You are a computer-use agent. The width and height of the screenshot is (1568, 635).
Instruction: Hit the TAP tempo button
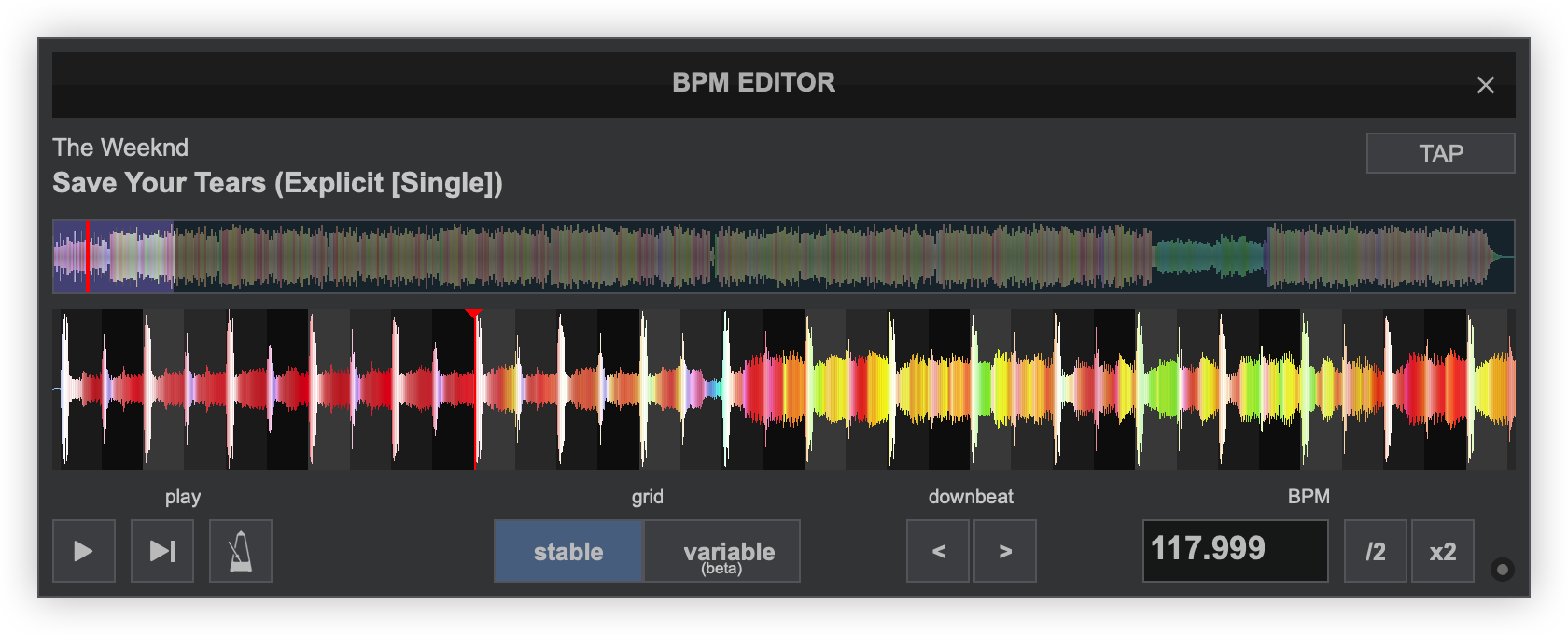coord(1440,153)
